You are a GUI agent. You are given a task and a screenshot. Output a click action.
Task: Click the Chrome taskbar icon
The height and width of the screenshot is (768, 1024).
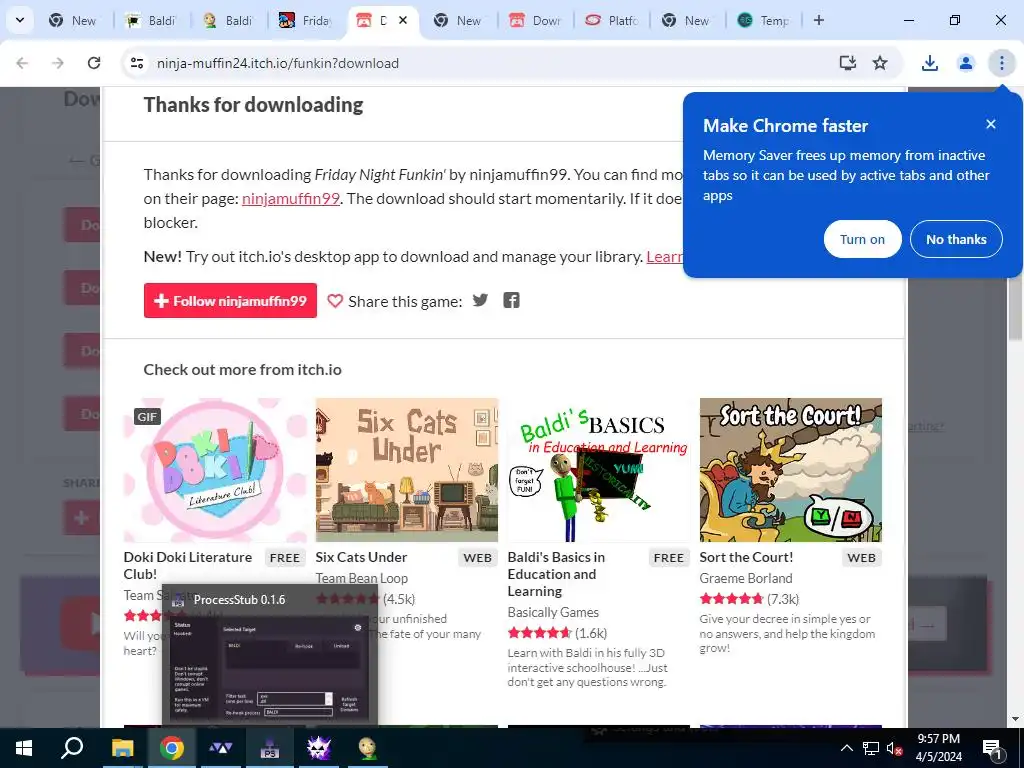(171, 748)
